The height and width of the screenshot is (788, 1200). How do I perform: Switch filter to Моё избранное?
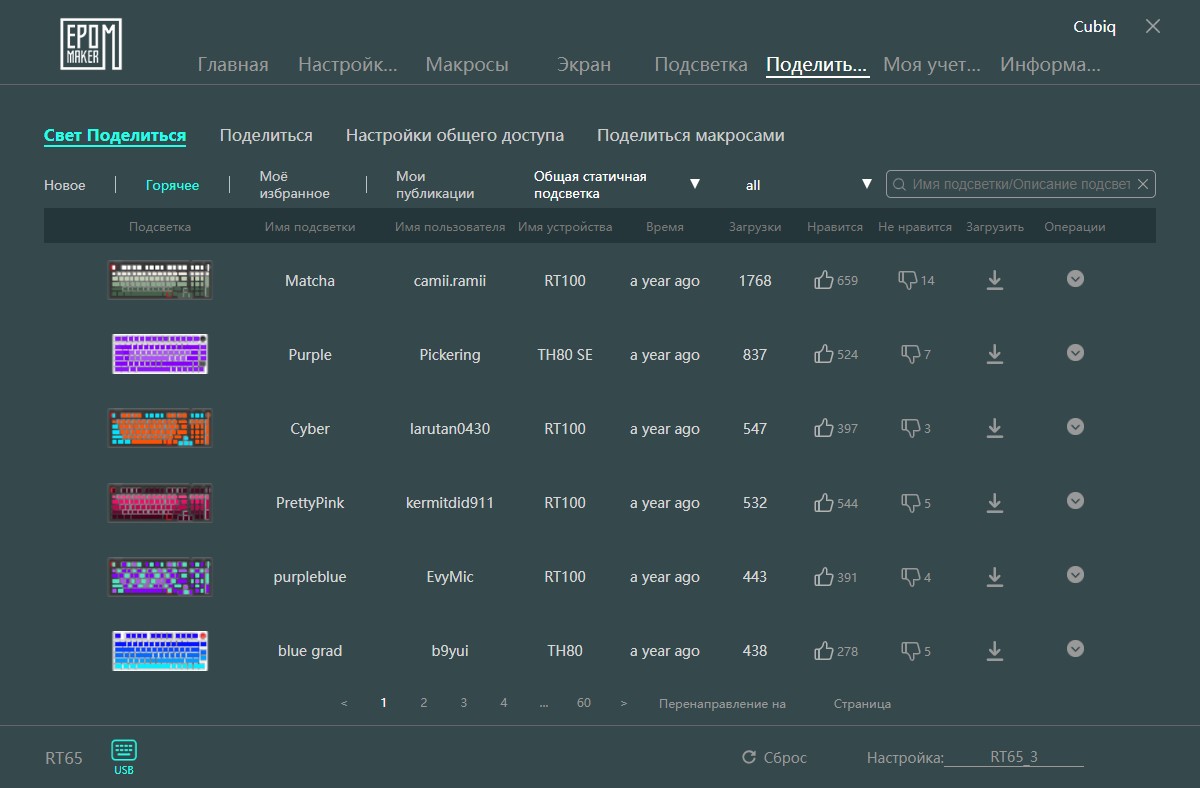pyautogui.click(x=294, y=185)
